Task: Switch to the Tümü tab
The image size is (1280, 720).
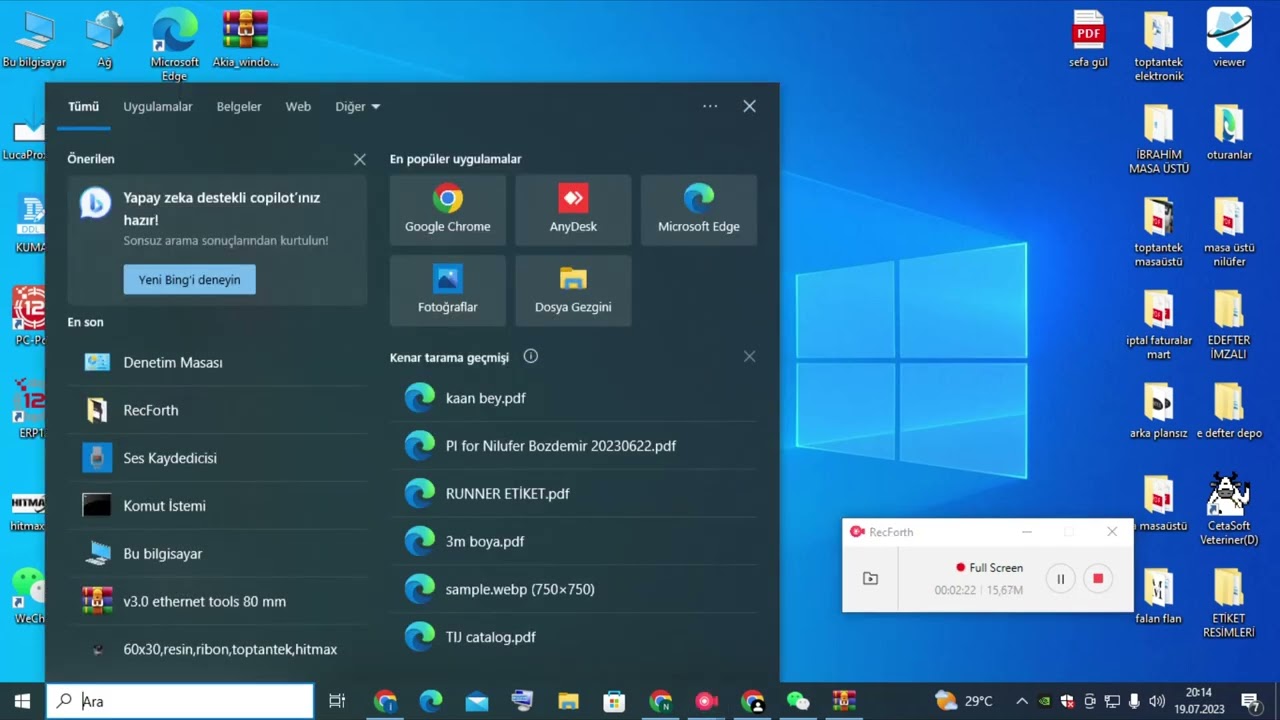Action: pos(83,106)
